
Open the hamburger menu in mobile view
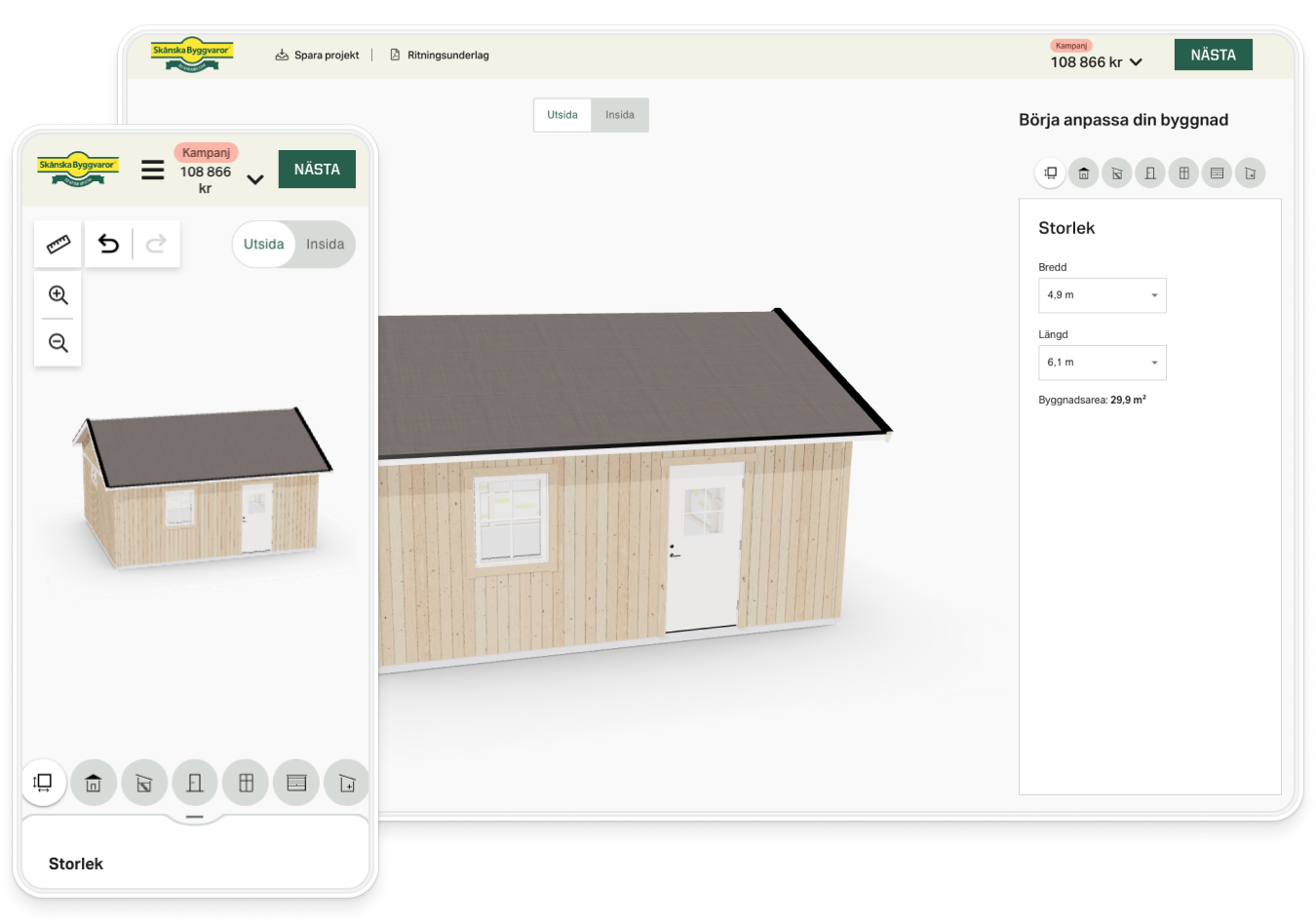pyautogui.click(x=153, y=171)
